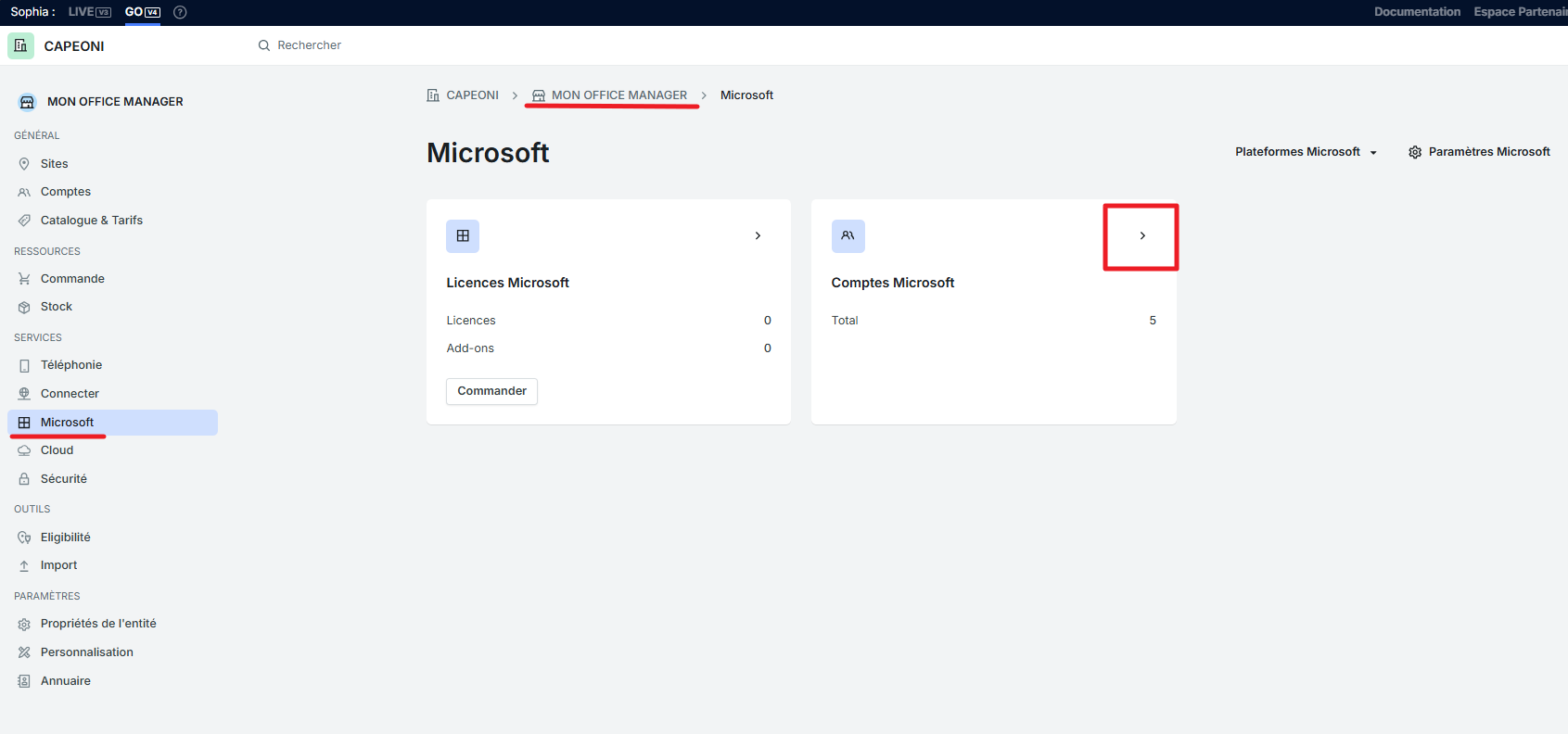Click the Import upload arrow icon
The height and width of the screenshot is (734, 1568).
(24, 565)
